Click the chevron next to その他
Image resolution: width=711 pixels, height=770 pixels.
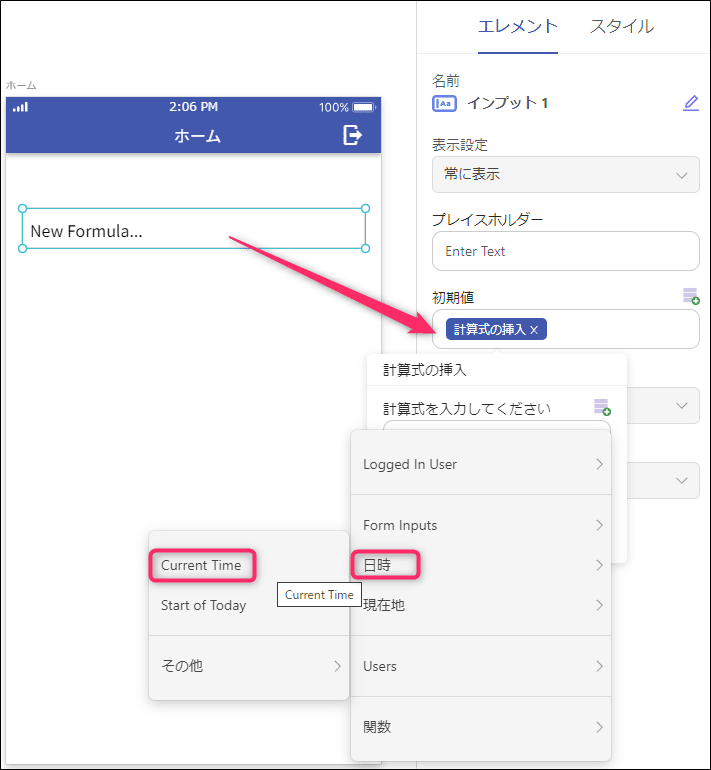point(337,666)
